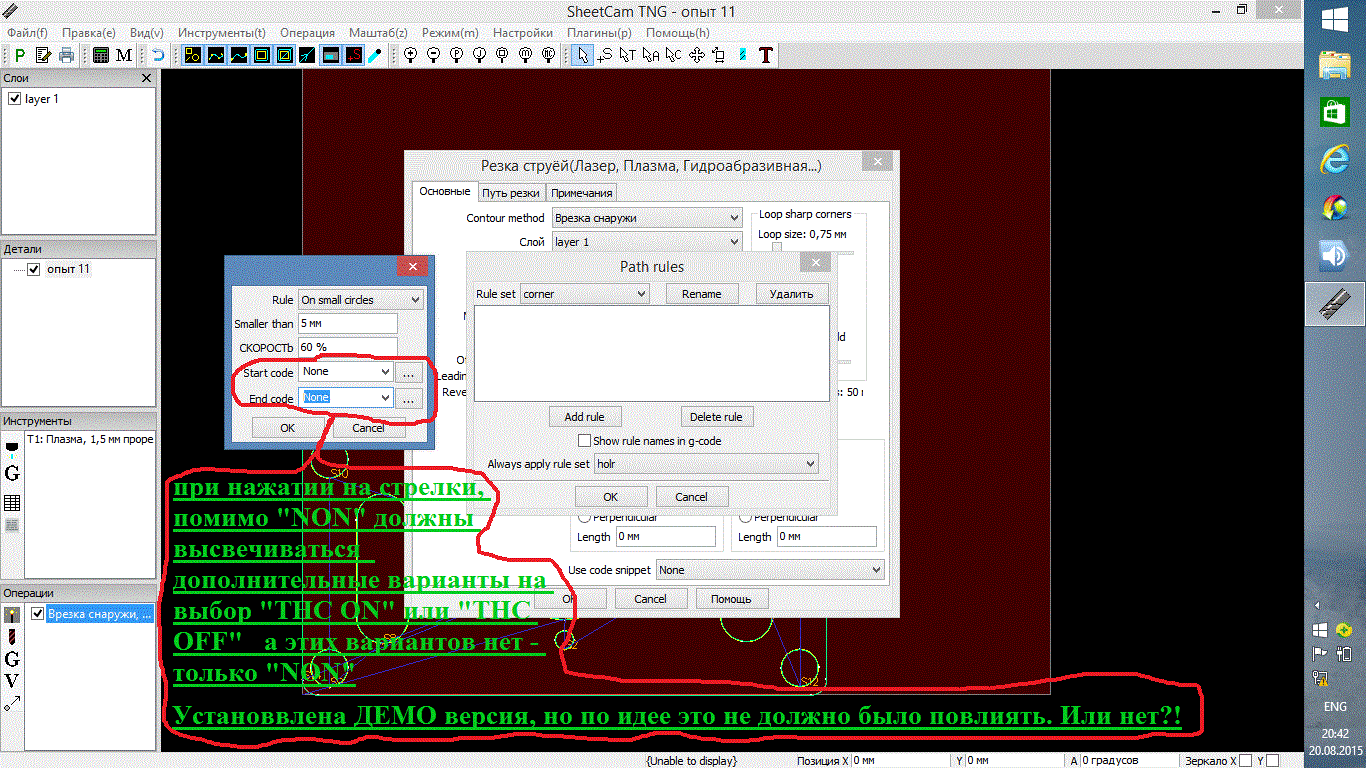Click the green P new-part toolbar icon

[20, 55]
